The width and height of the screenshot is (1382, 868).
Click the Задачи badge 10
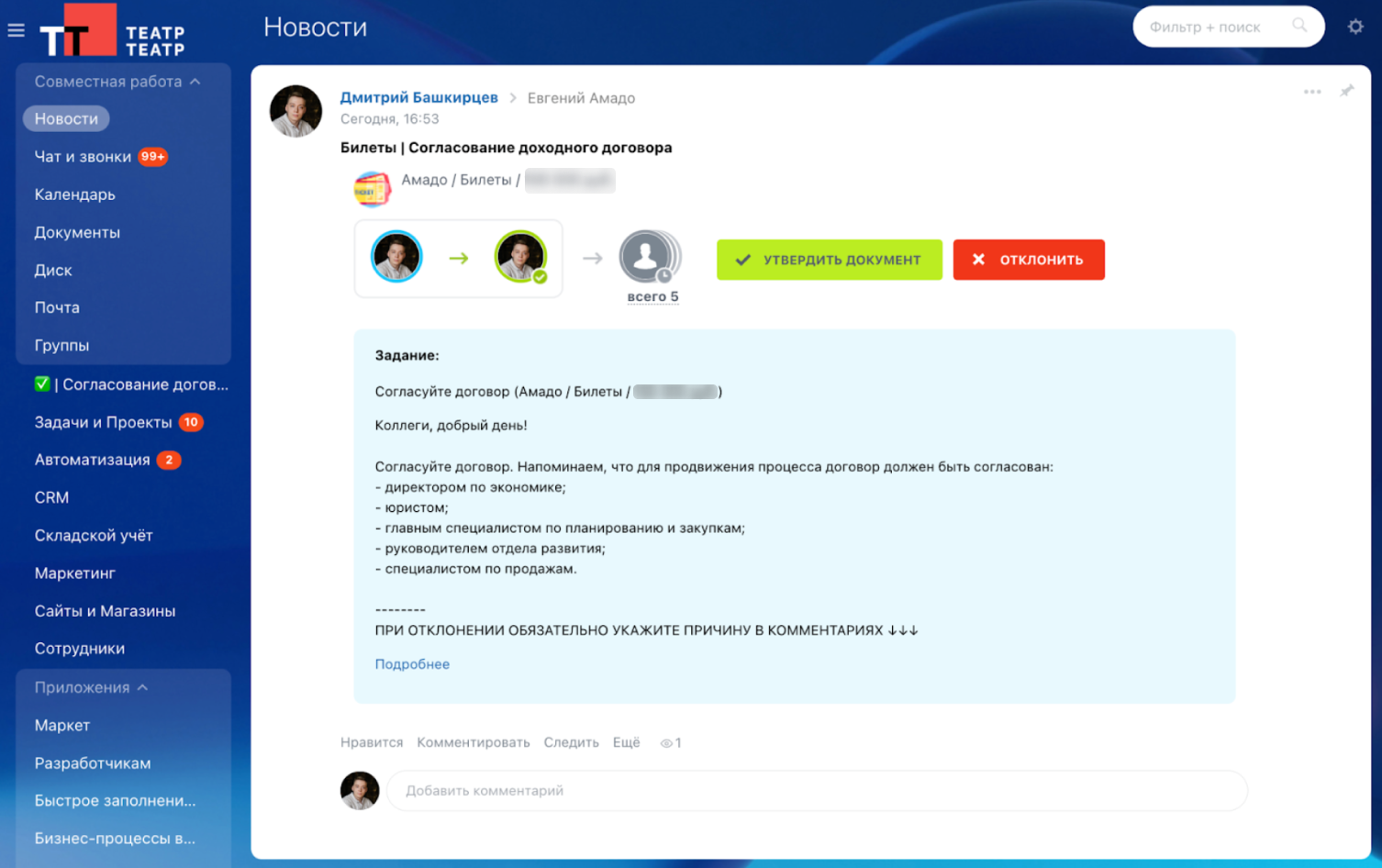(191, 422)
